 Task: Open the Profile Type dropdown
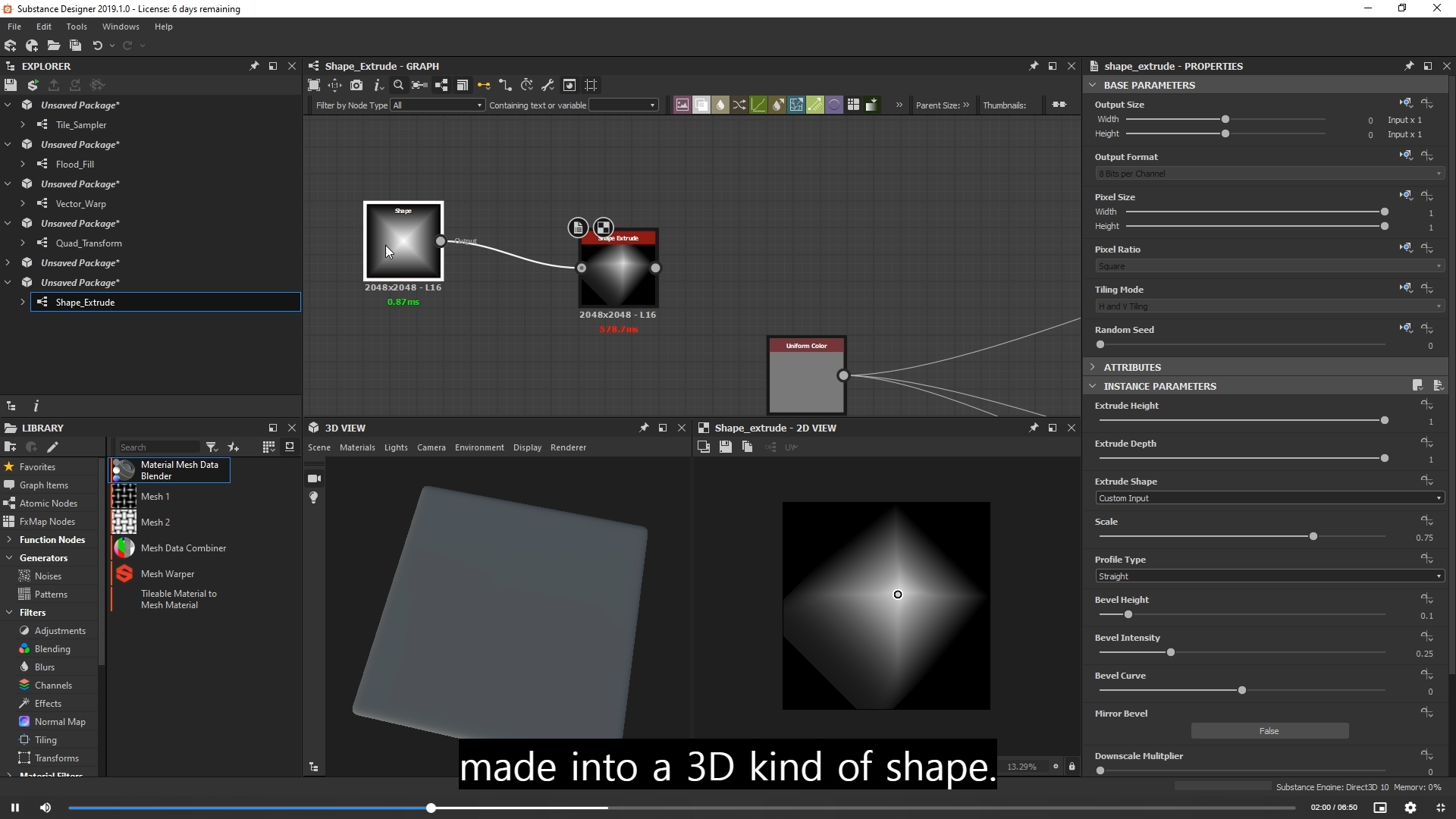pos(1269,576)
